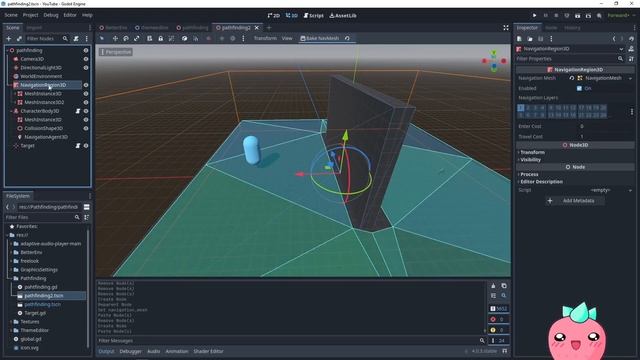Open the Forward+ renderer dropdown

tap(620, 16)
